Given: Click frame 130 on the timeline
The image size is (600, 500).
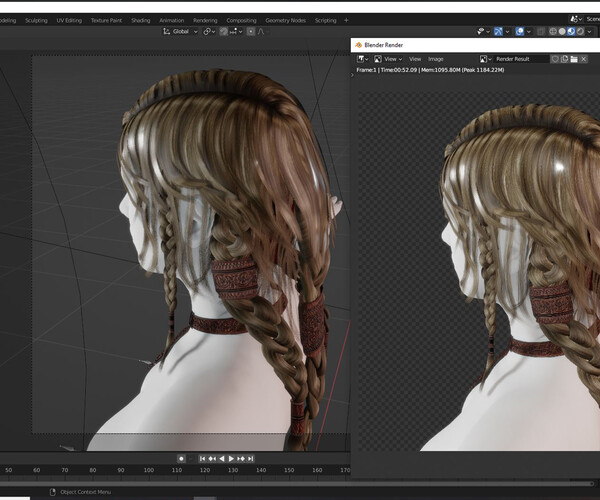Looking at the screenshot, I should [233, 470].
